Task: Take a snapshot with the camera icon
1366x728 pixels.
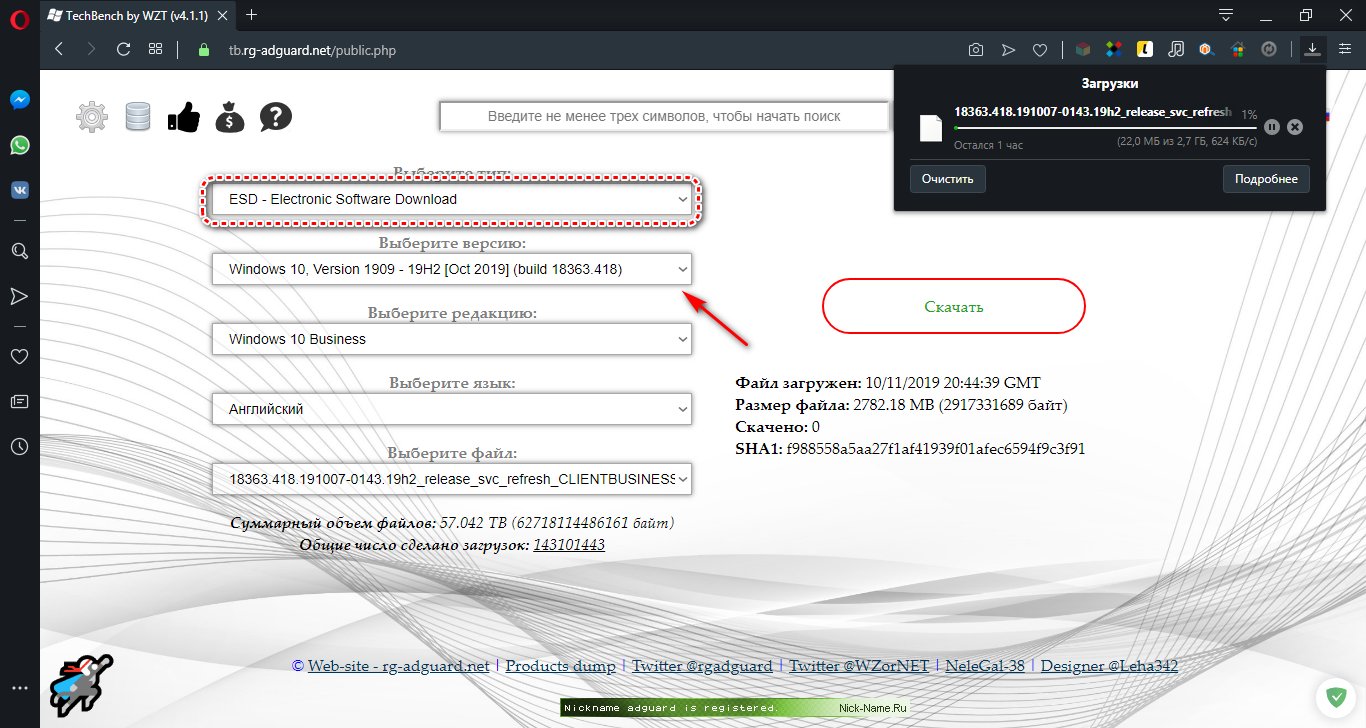Action: [x=976, y=49]
